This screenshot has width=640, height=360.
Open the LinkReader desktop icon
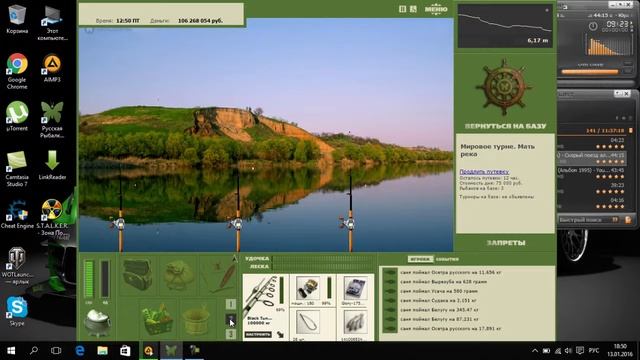pos(52,165)
